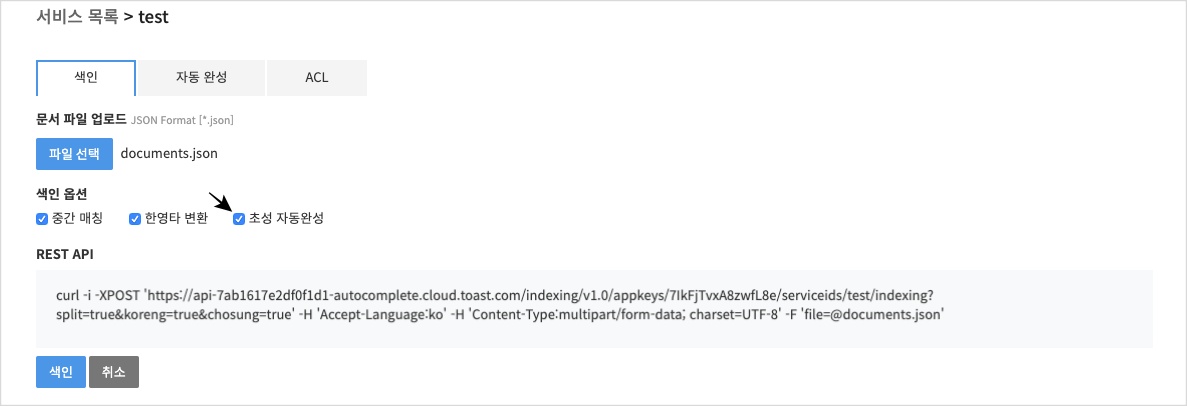1187x406 pixels.
Task: Switch to the 색인 tab
Action: [86, 77]
